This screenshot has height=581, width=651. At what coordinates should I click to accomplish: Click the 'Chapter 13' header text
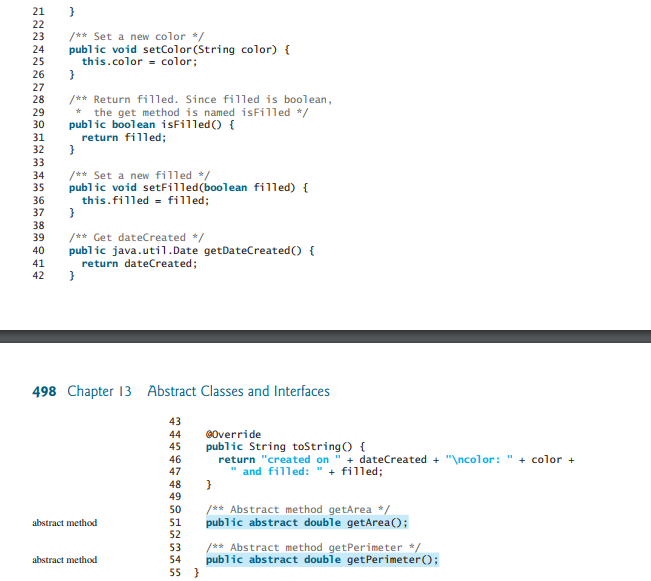tap(100, 391)
